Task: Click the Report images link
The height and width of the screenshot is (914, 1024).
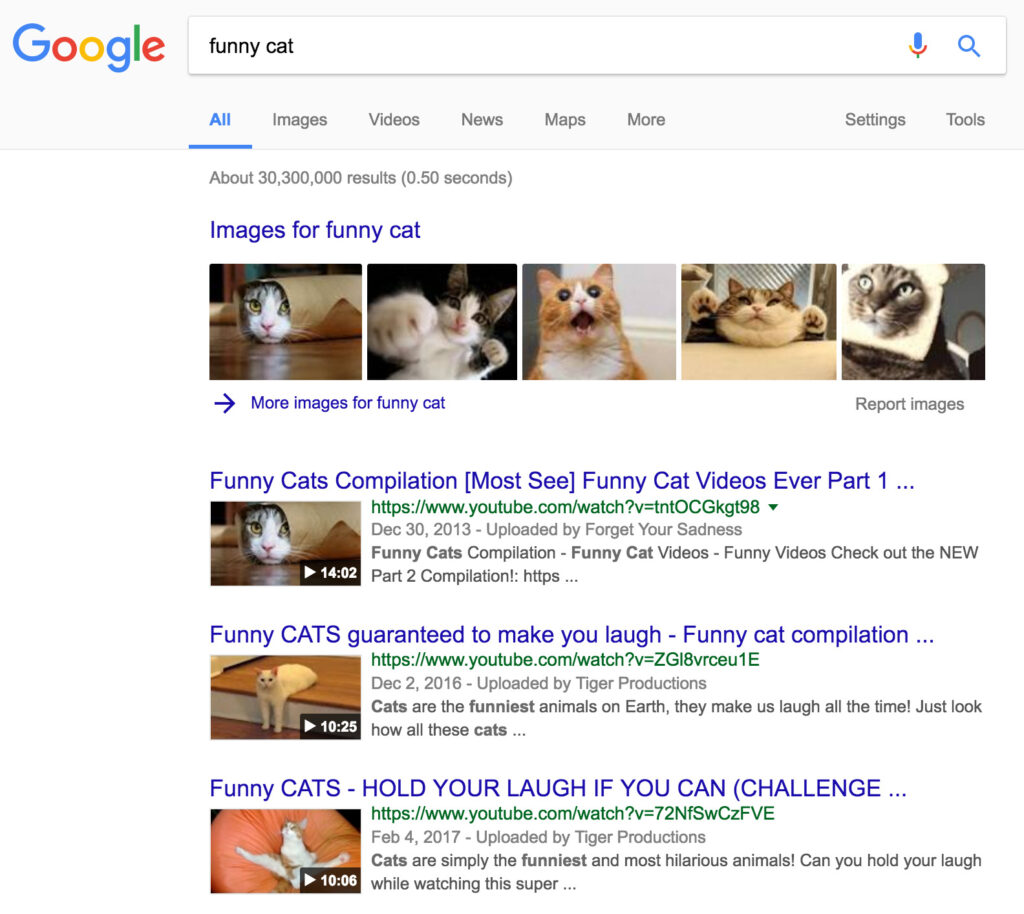Action: click(909, 404)
